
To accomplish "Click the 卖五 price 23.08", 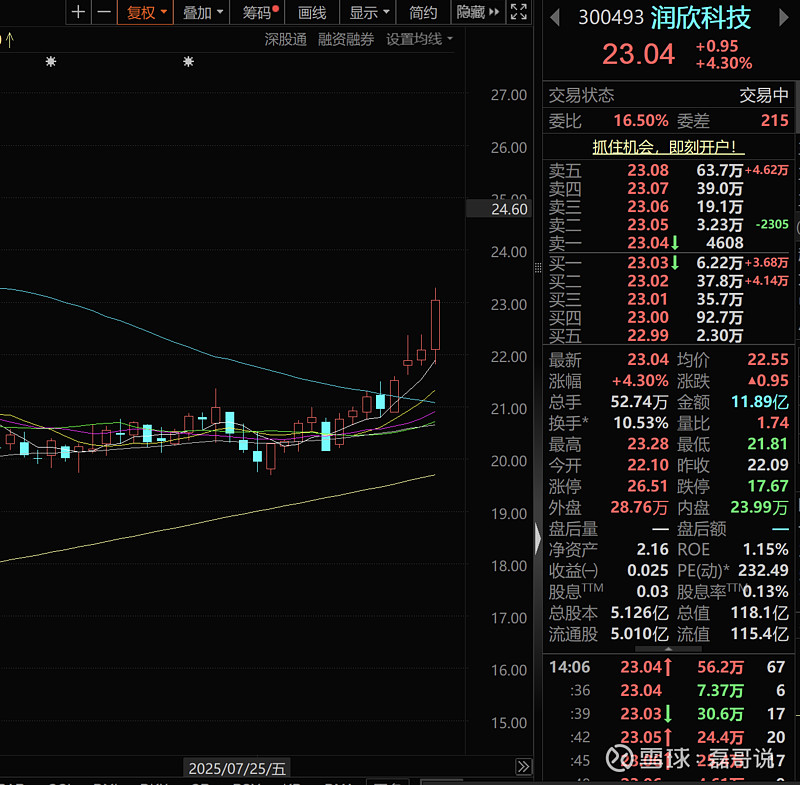I will pyautogui.click(x=647, y=170).
